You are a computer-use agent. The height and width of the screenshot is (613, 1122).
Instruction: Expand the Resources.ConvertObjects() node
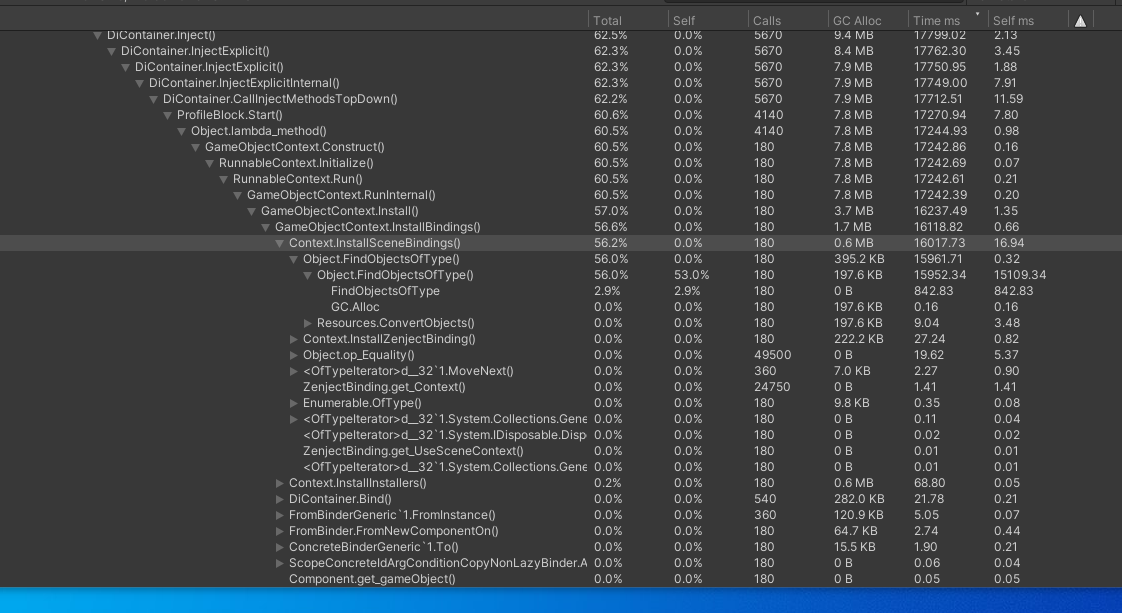[308, 323]
